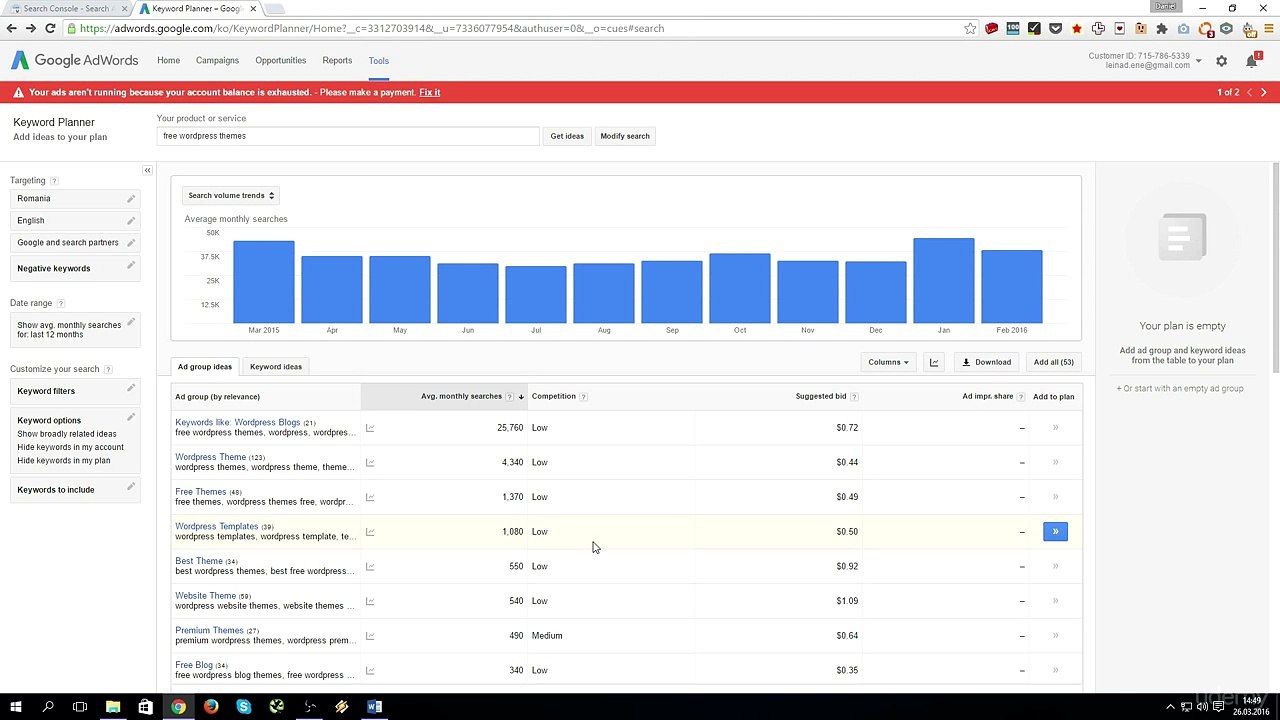
Task: Click Medium competition for Premium Themes
Action: pyautogui.click(x=547, y=636)
